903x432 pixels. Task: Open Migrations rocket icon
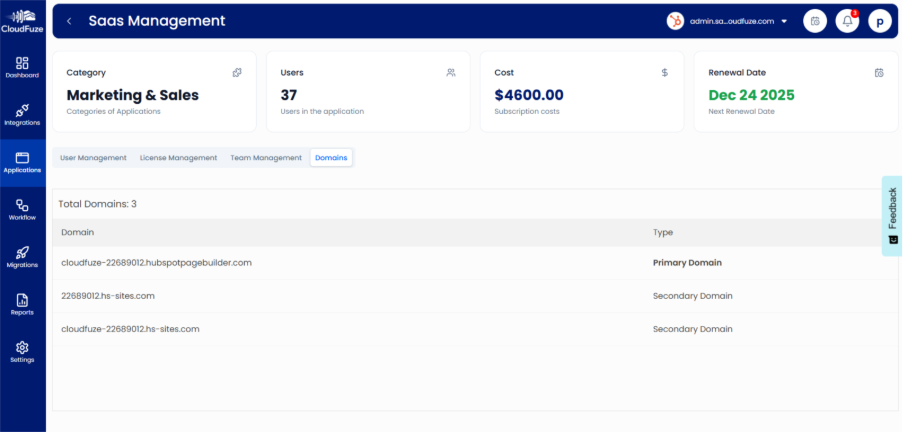click(x=22, y=252)
